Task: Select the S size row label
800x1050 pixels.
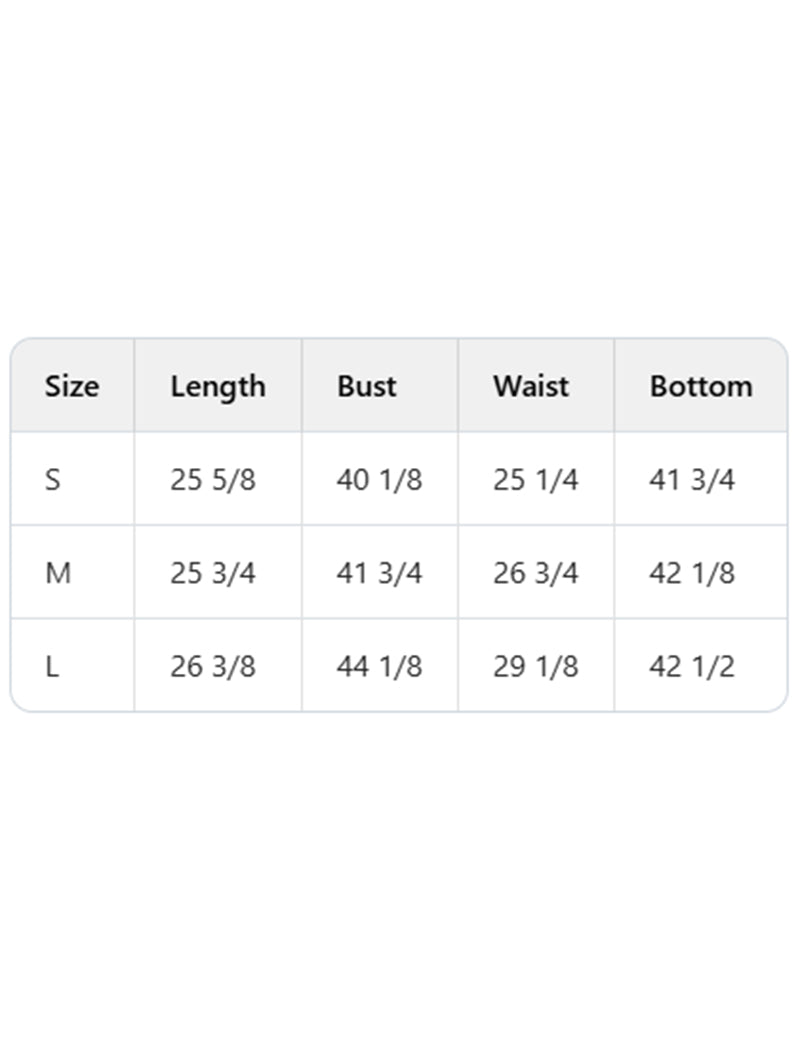Action: click(53, 480)
